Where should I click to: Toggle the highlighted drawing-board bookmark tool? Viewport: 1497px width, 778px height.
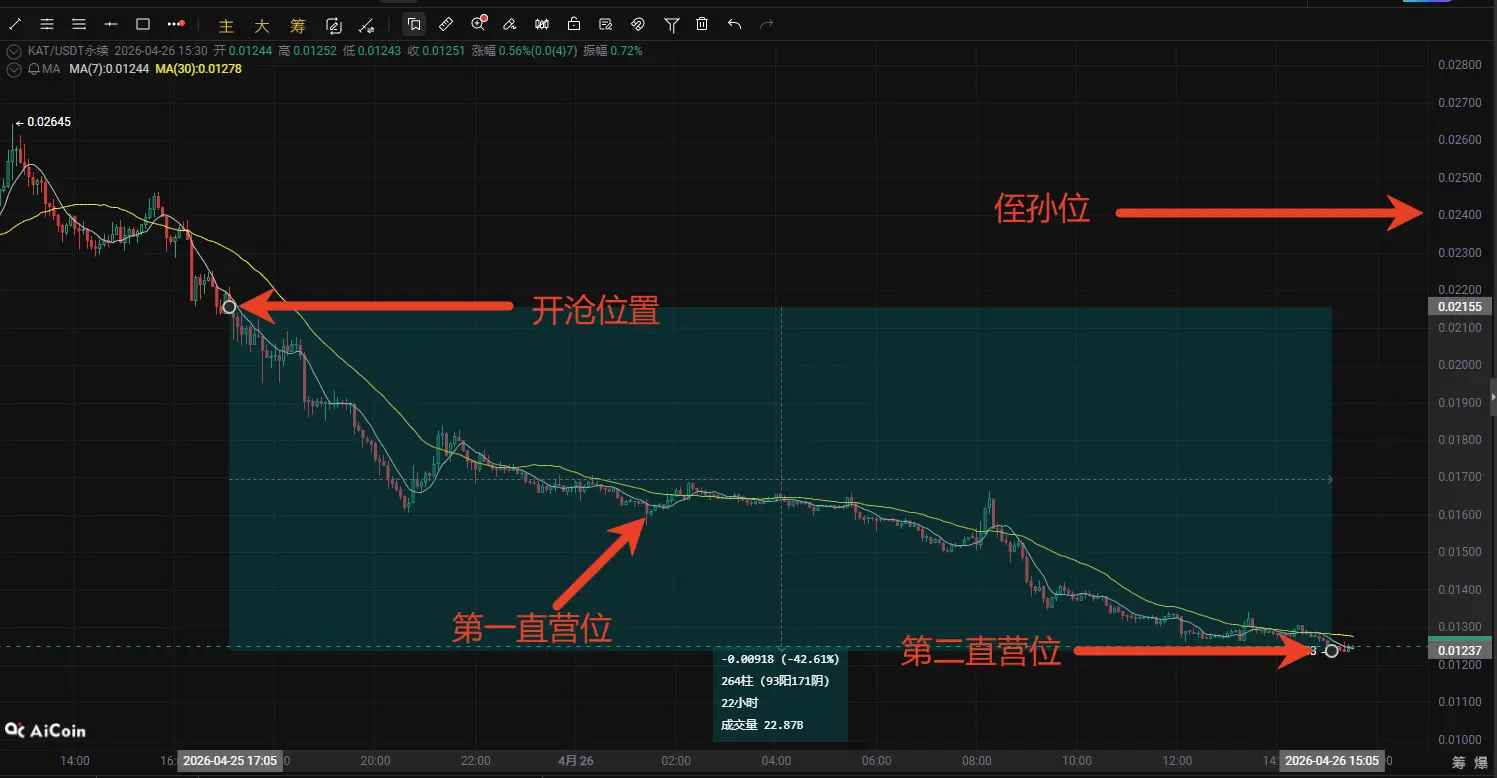414,23
